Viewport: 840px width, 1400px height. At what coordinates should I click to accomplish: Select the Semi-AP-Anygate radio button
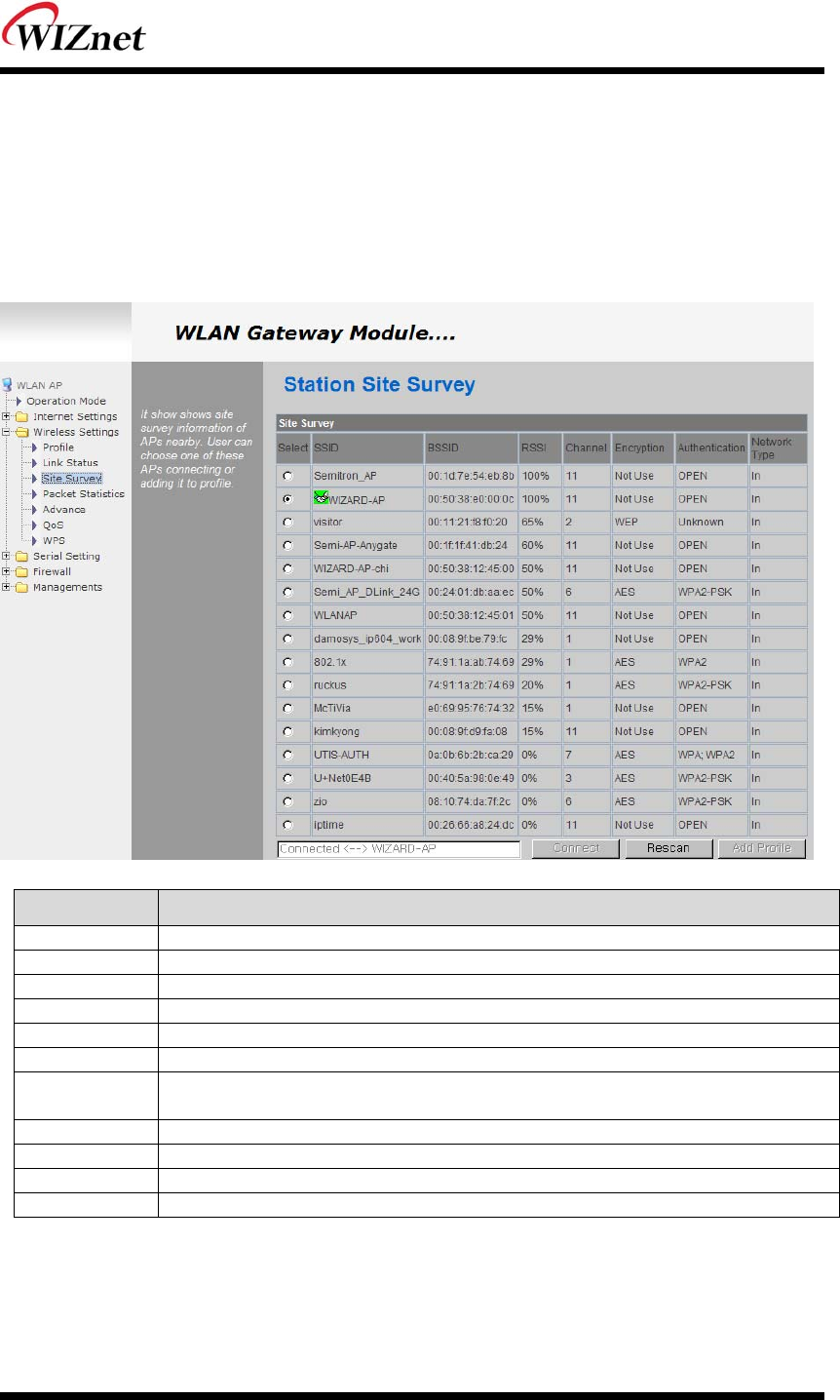click(x=287, y=545)
